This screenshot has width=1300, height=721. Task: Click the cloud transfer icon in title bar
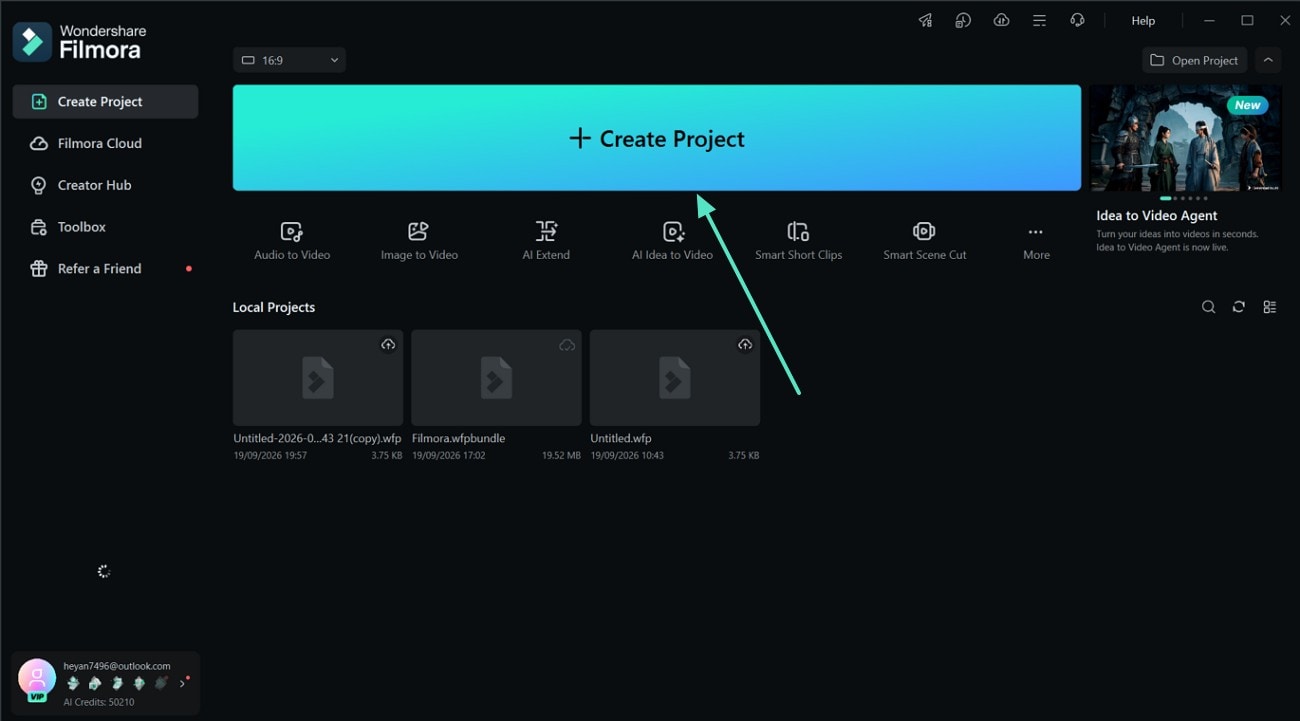(1001, 20)
